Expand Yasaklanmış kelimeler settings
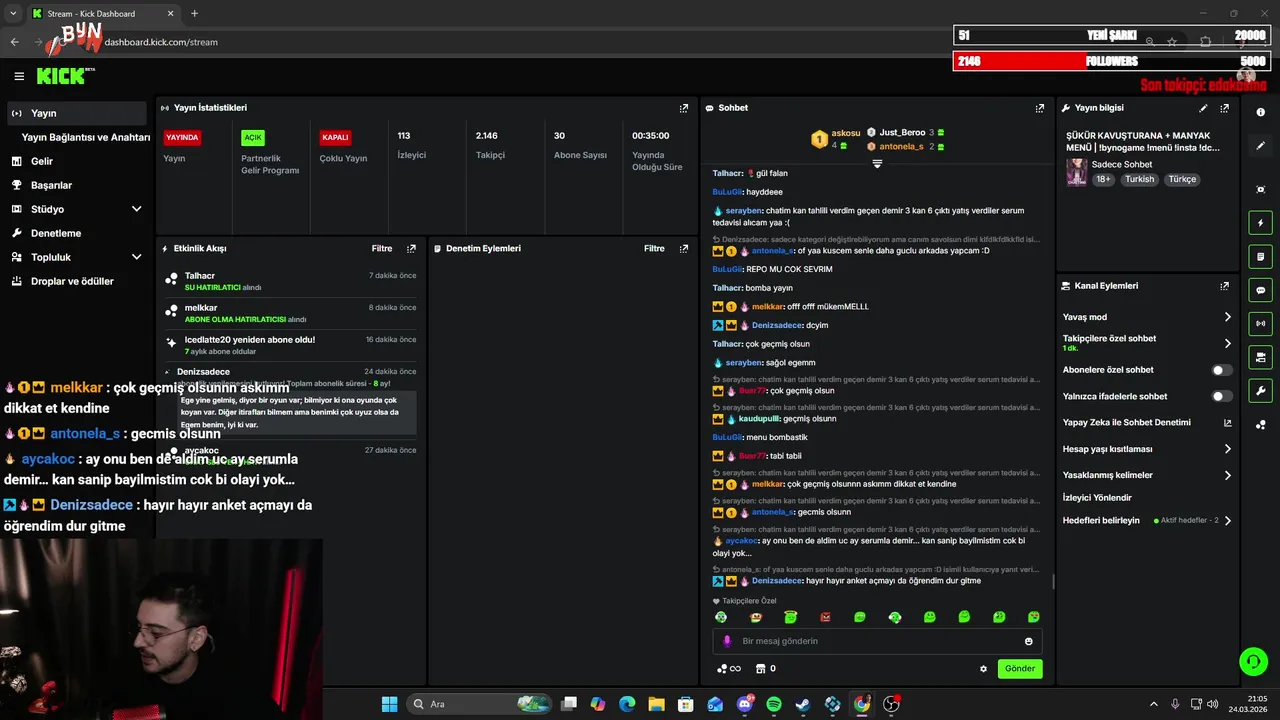 click(1228, 475)
